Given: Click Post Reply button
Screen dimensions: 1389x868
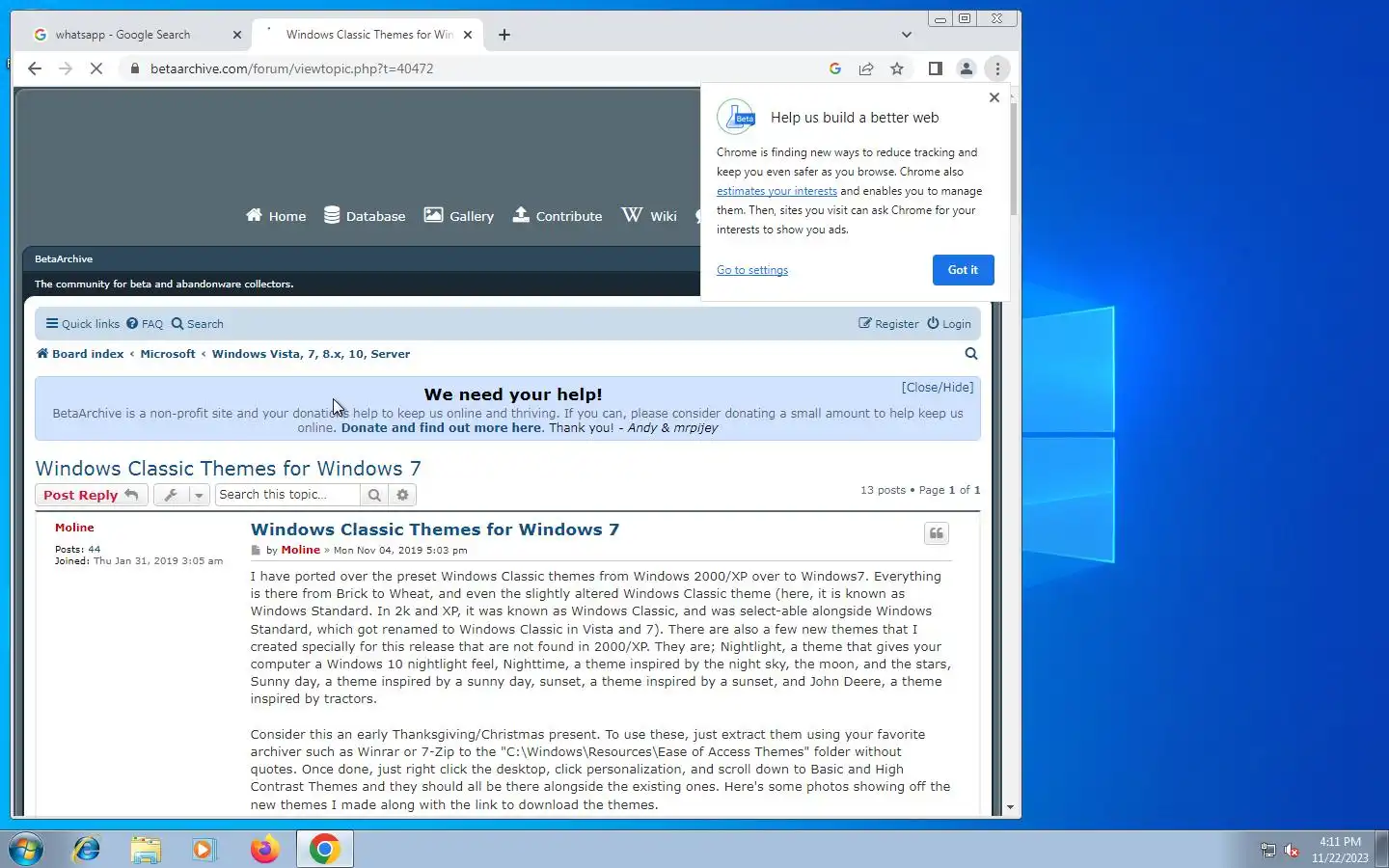Looking at the screenshot, I should 92,495.
